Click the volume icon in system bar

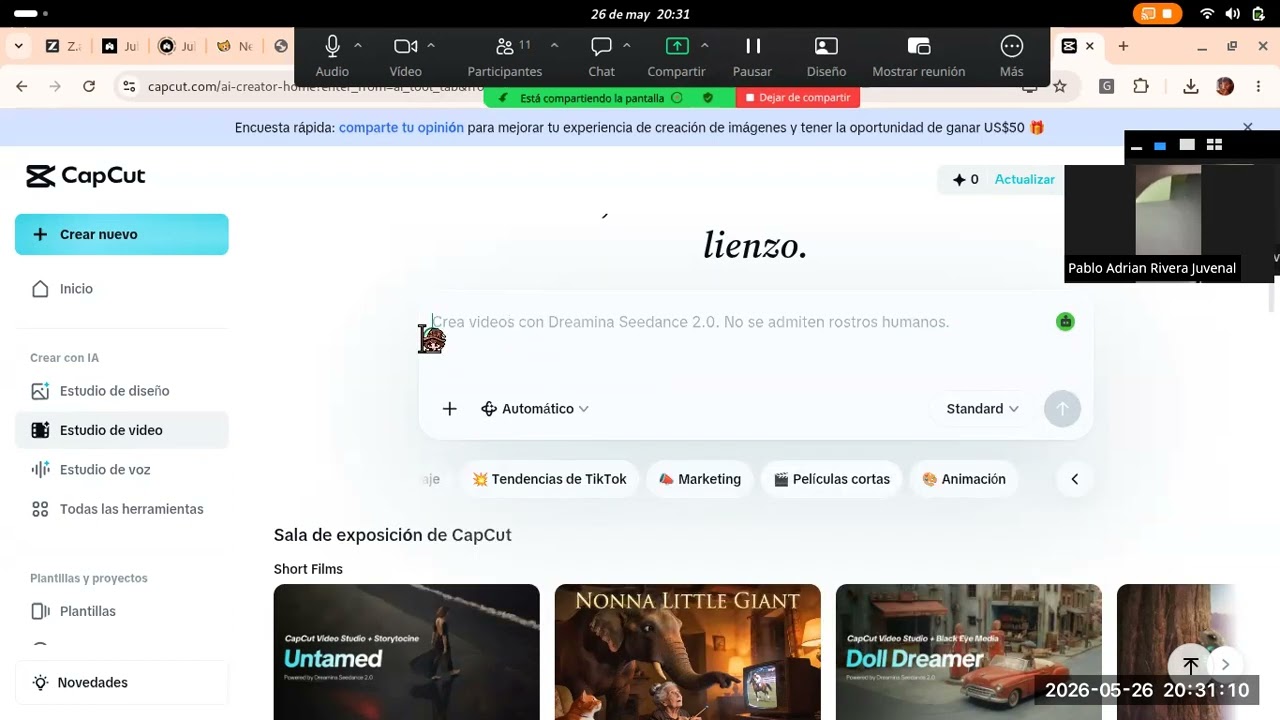click(1232, 14)
